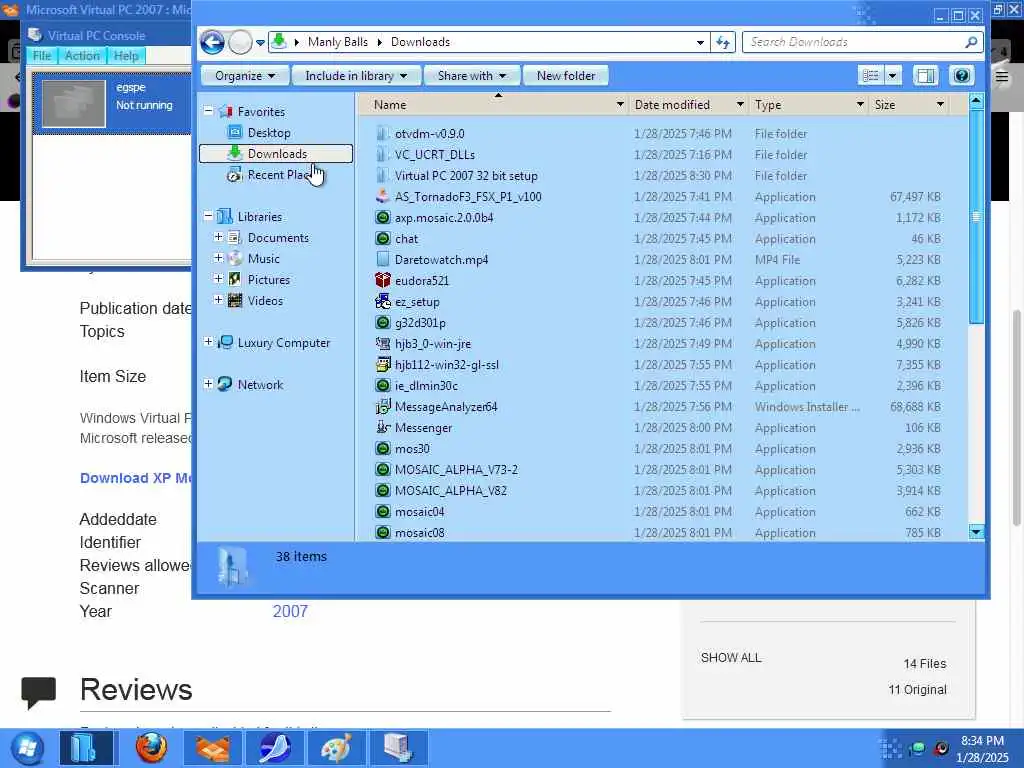Viewport: 1024px width, 768px height.
Task: Select the egspe virtual machine thumbnail
Action: 73,103
